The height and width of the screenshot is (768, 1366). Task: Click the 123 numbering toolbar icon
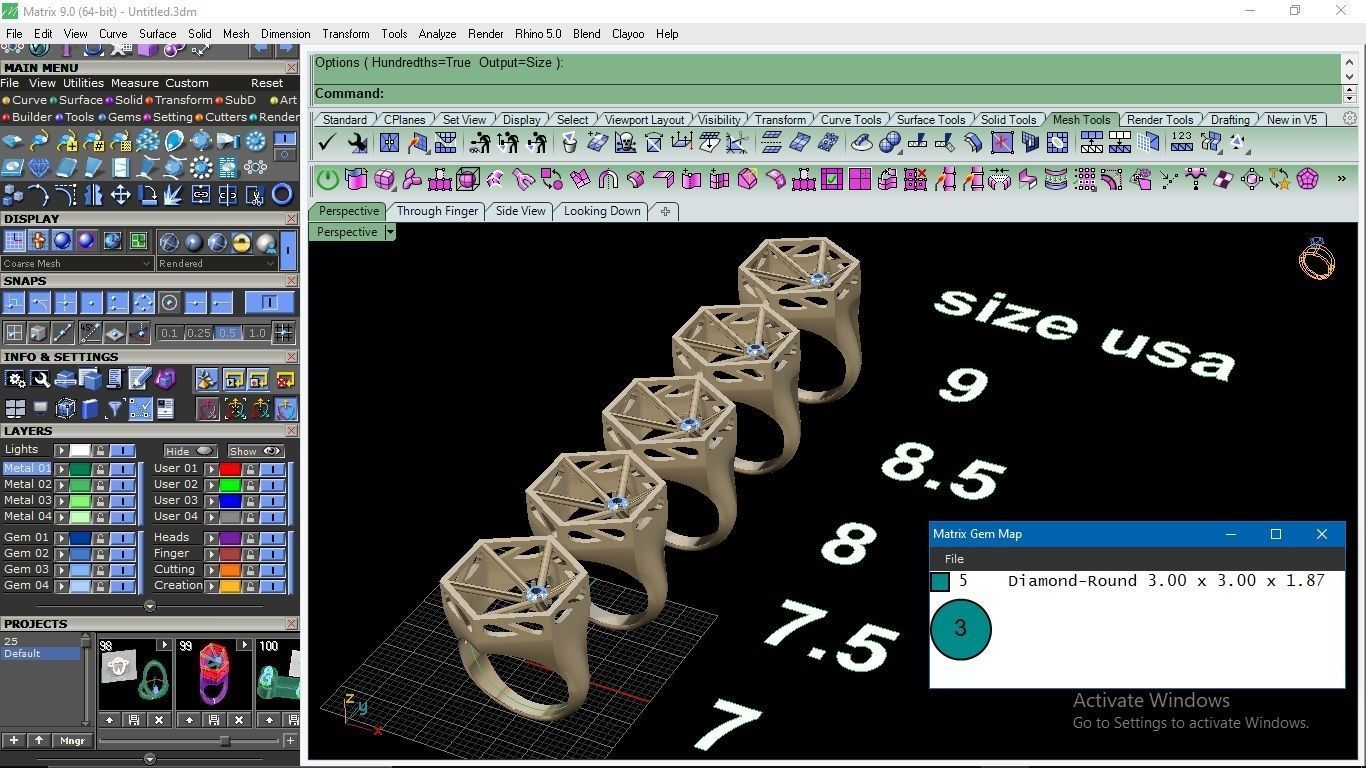pyautogui.click(x=1182, y=143)
